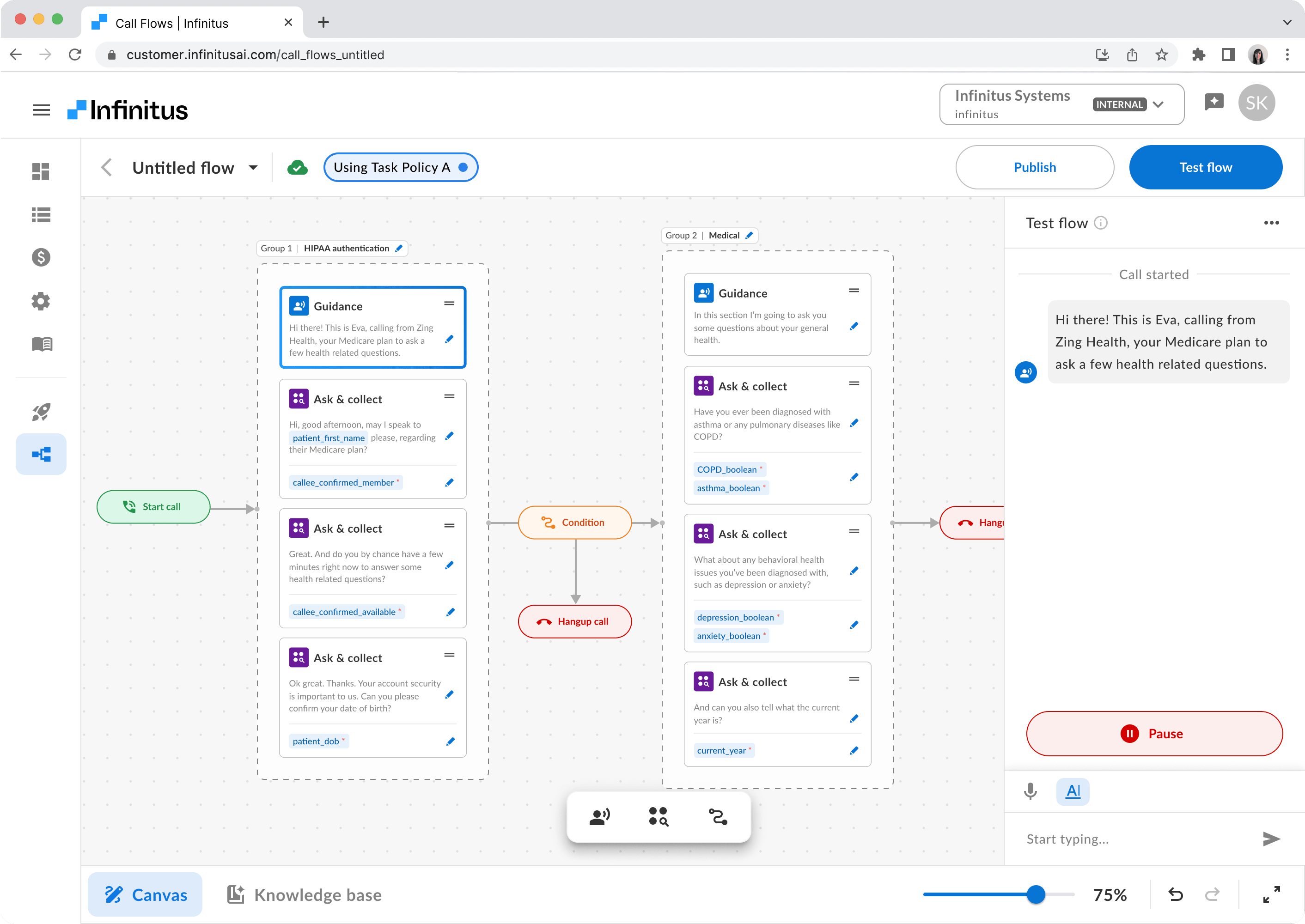
Task: Collapse the current year Ask & collect card
Action: (x=854, y=679)
